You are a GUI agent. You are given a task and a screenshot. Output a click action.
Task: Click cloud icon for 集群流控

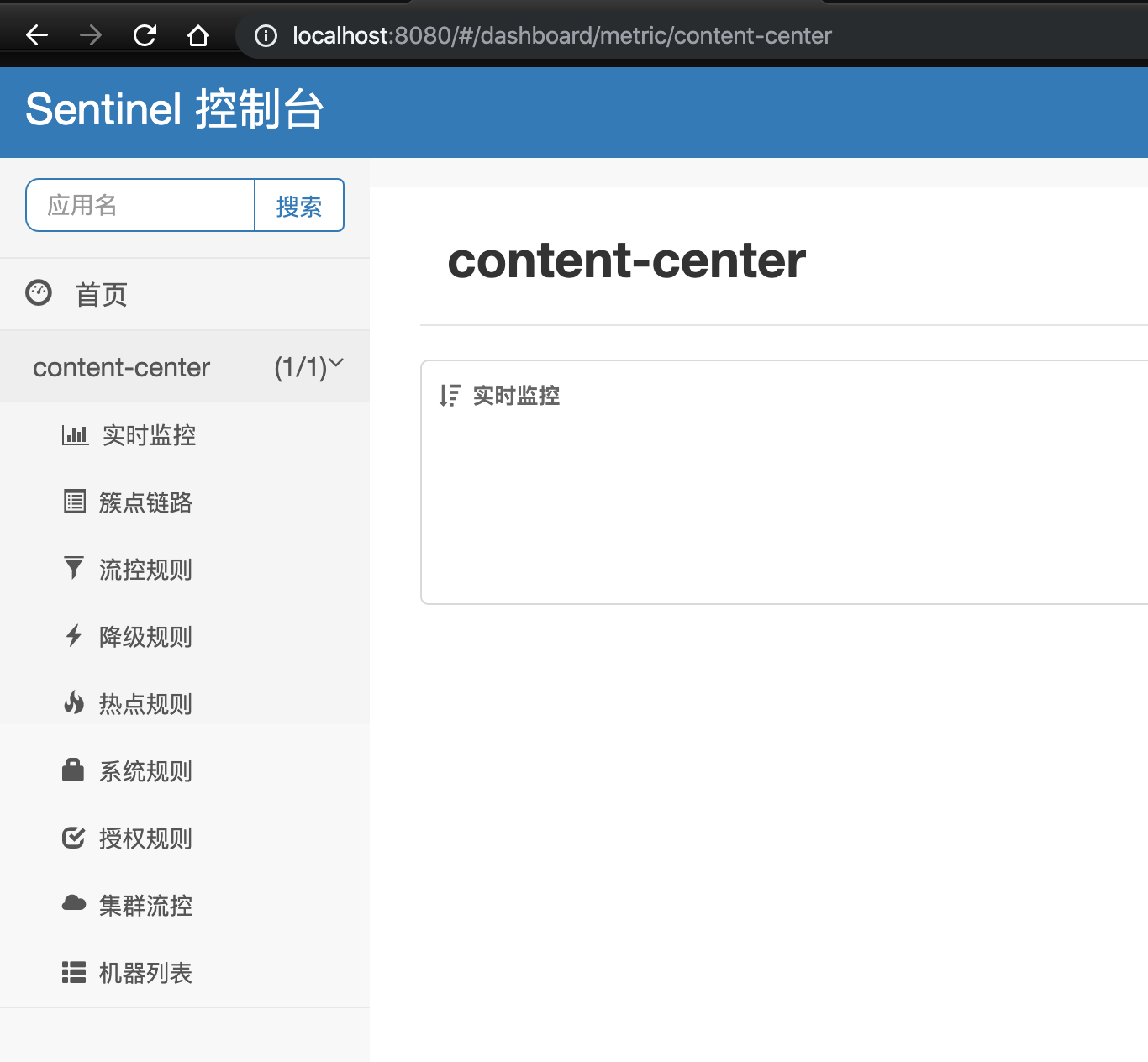tap(74, 903)
